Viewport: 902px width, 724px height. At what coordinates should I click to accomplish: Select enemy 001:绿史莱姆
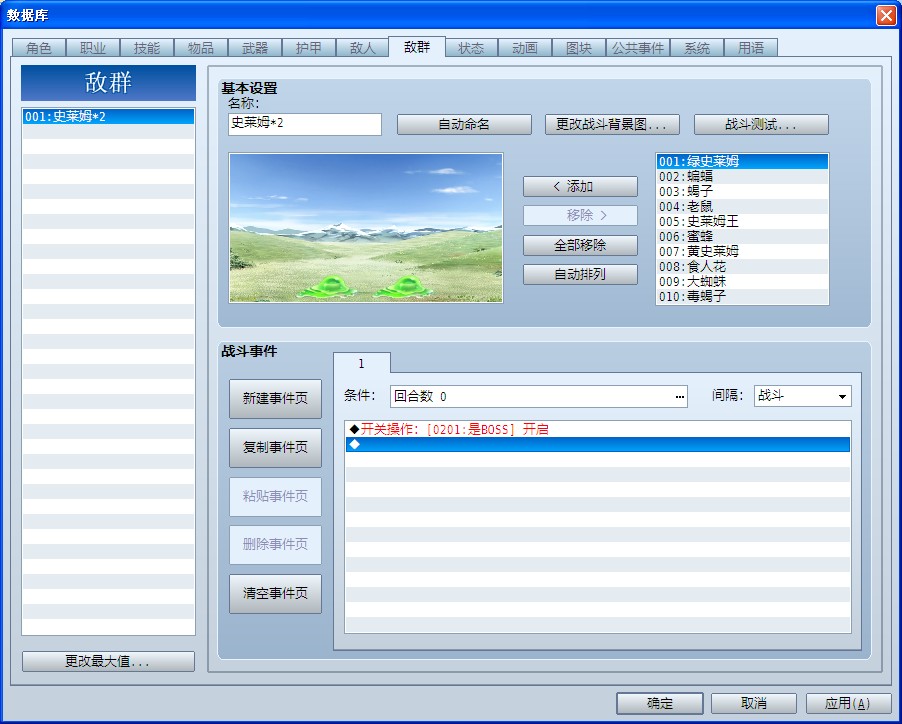click(x=742, y=162)
